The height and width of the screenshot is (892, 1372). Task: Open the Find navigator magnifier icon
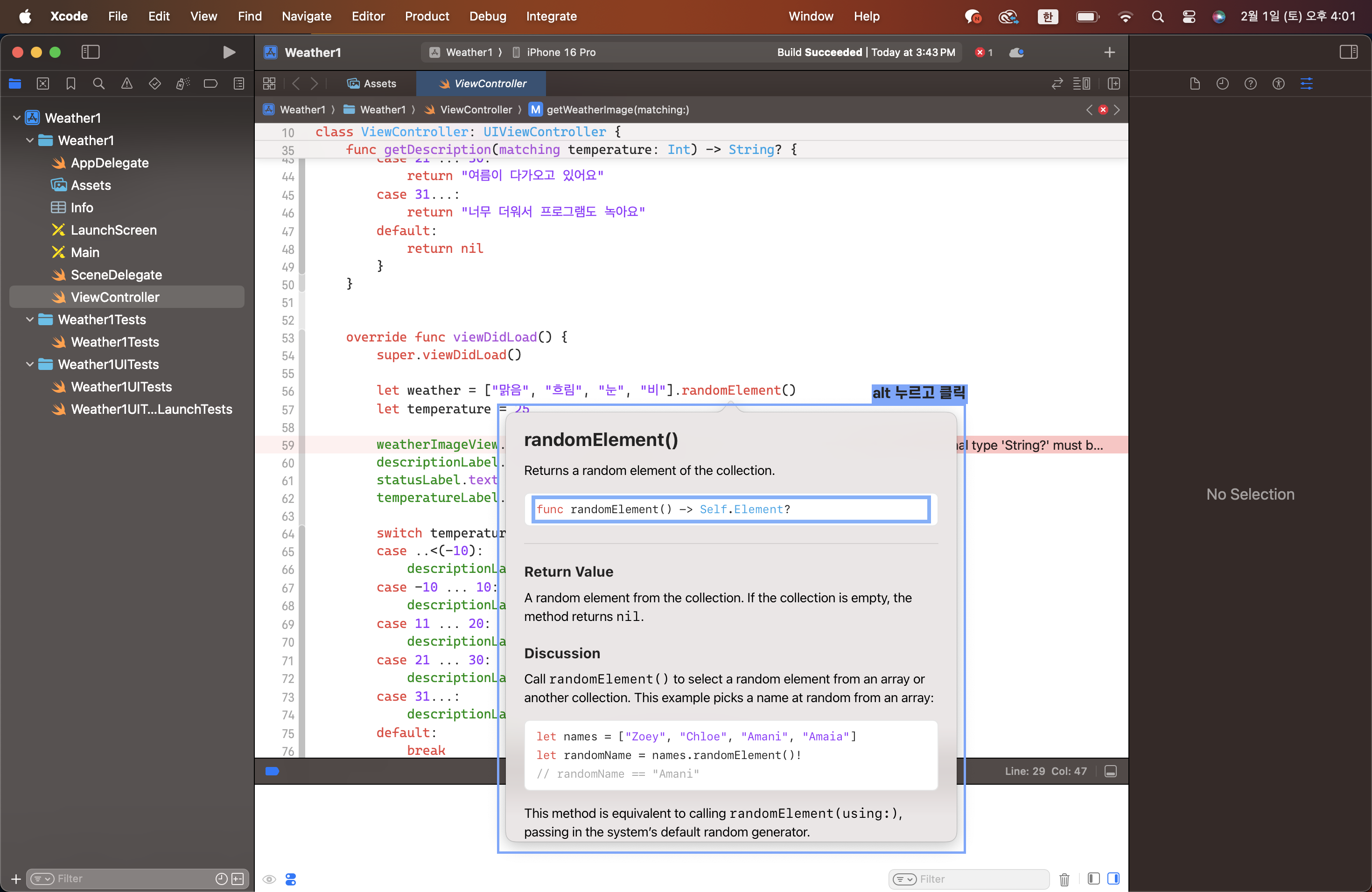(x=98, y=84)
